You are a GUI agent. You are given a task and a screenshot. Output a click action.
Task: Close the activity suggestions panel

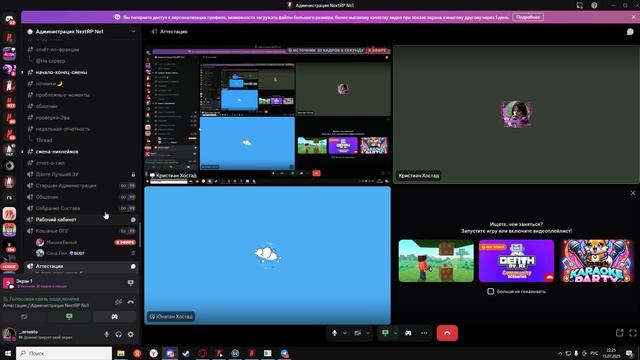(x=633, y=193)
